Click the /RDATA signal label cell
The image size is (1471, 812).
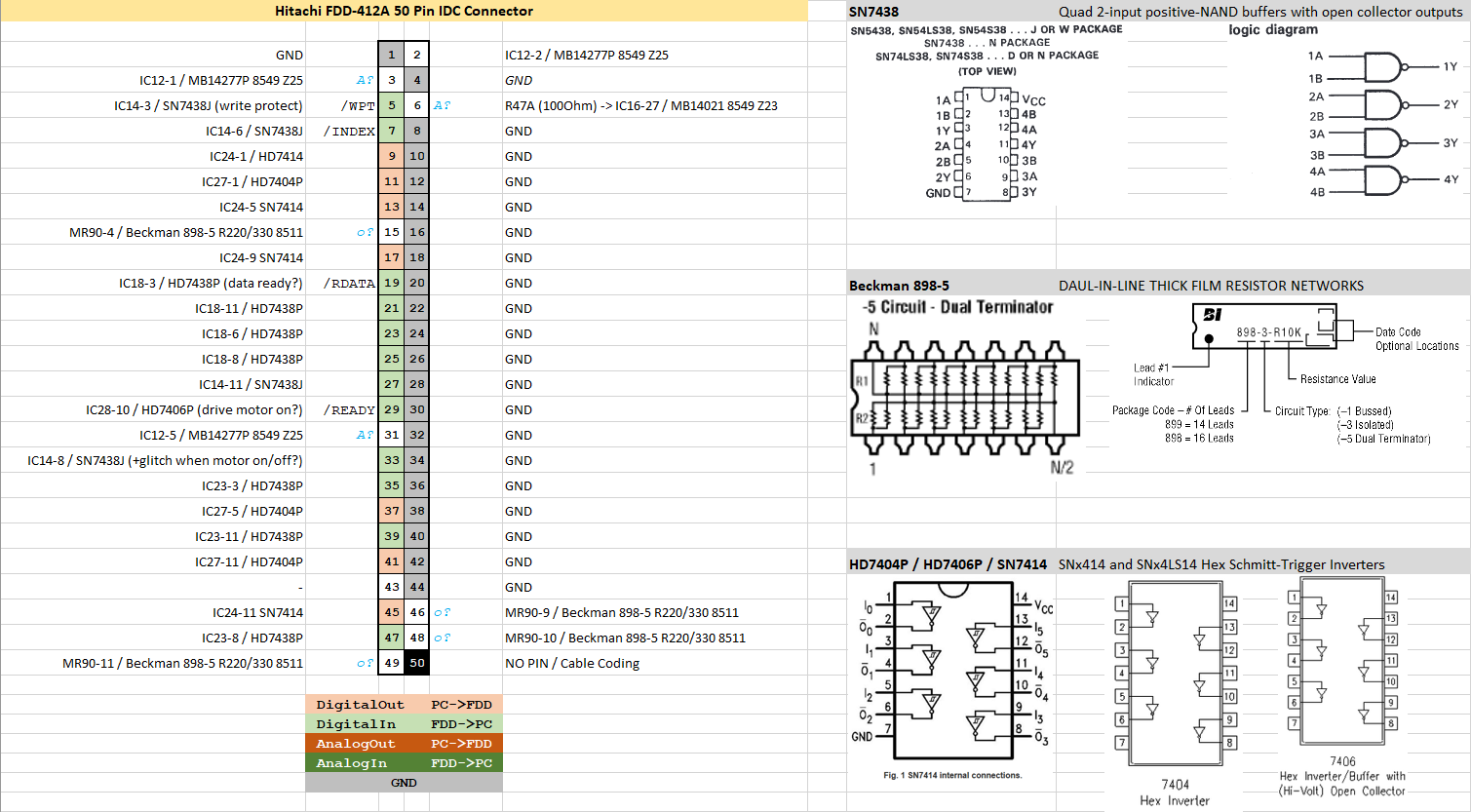[351, 283]
